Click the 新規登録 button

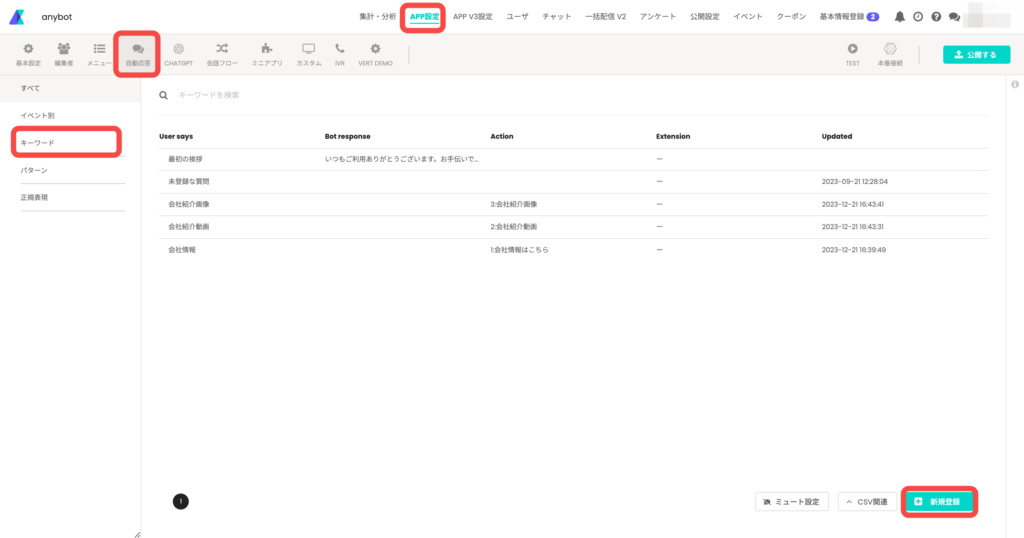click(x=938, y=501)
